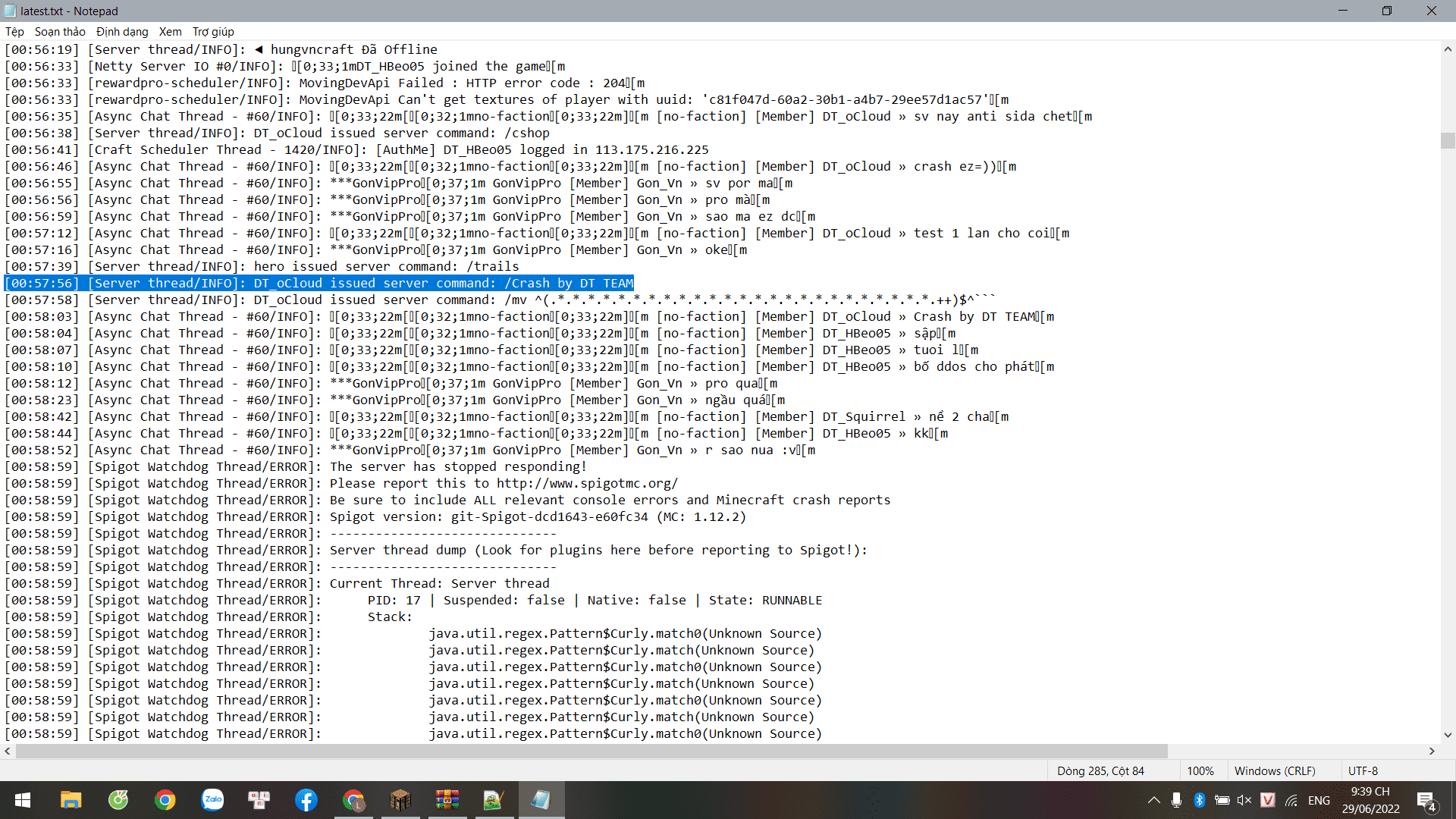Viewport: 1456px width, 819px height.
Task: Open the Định dạng menu
Action: 122,32
